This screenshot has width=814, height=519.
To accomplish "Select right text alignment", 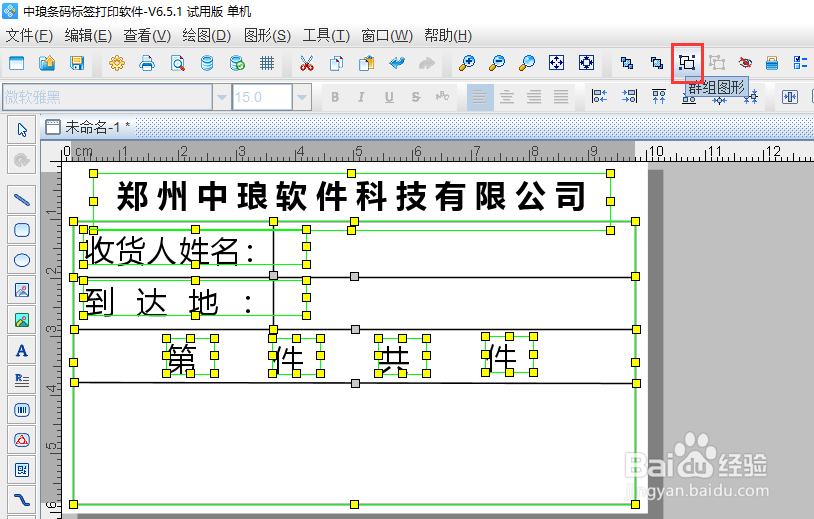I will click(534, 97).
